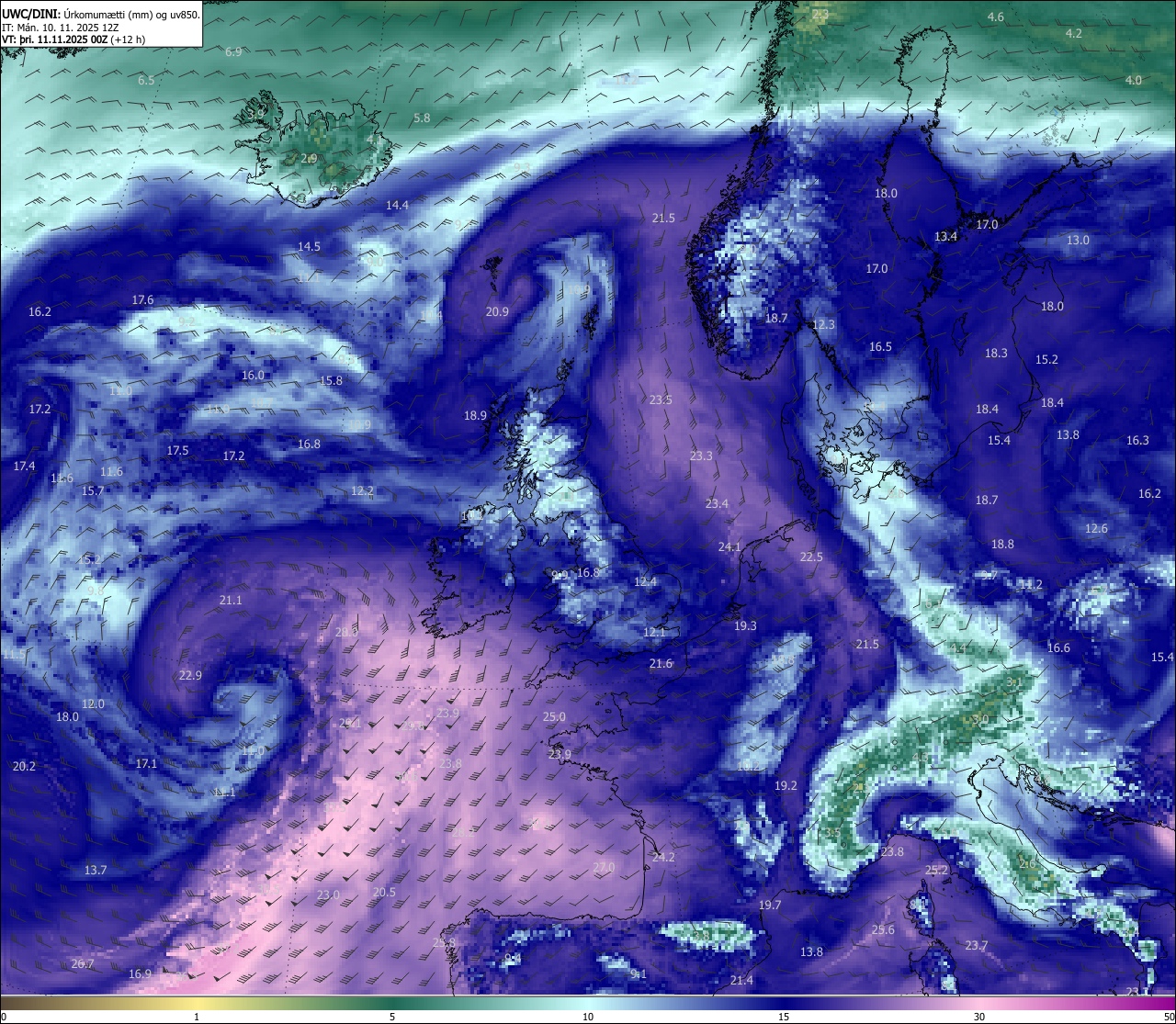Select the 6.9 value label on the map
Image resolution: width=1176 pixels, height=1024 pixels.
(x=233, y=52)
